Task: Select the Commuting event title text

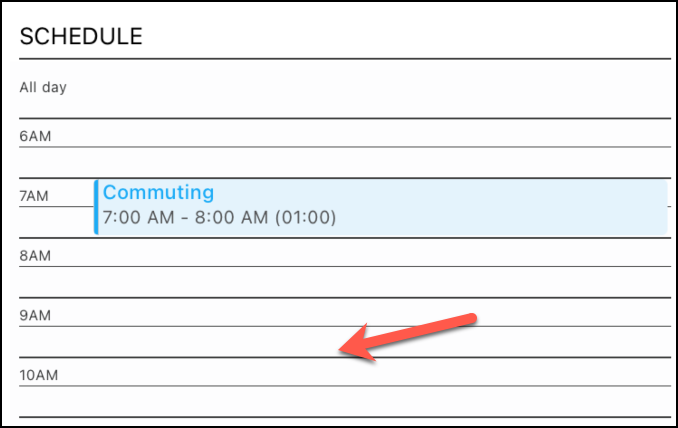Action: coord(158,192)
